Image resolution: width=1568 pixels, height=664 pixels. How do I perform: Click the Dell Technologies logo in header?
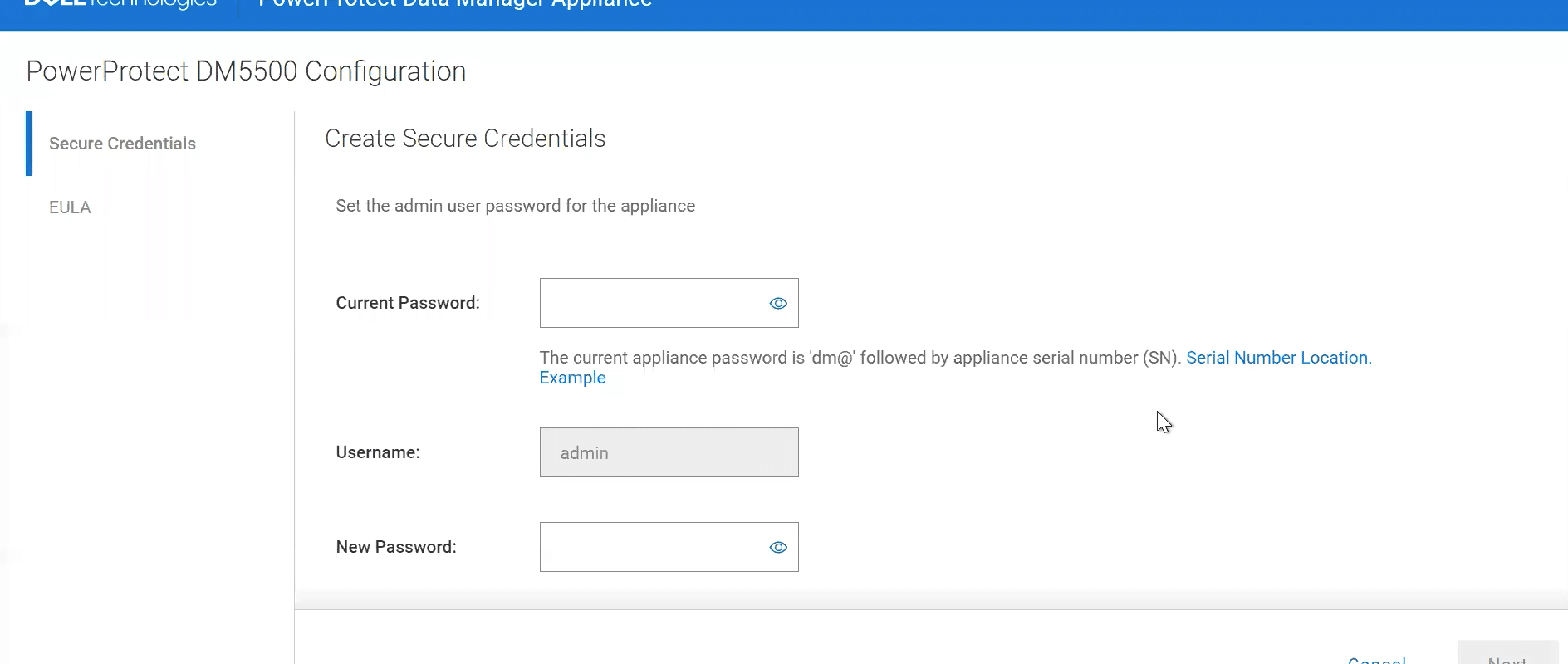pos(120,3)
